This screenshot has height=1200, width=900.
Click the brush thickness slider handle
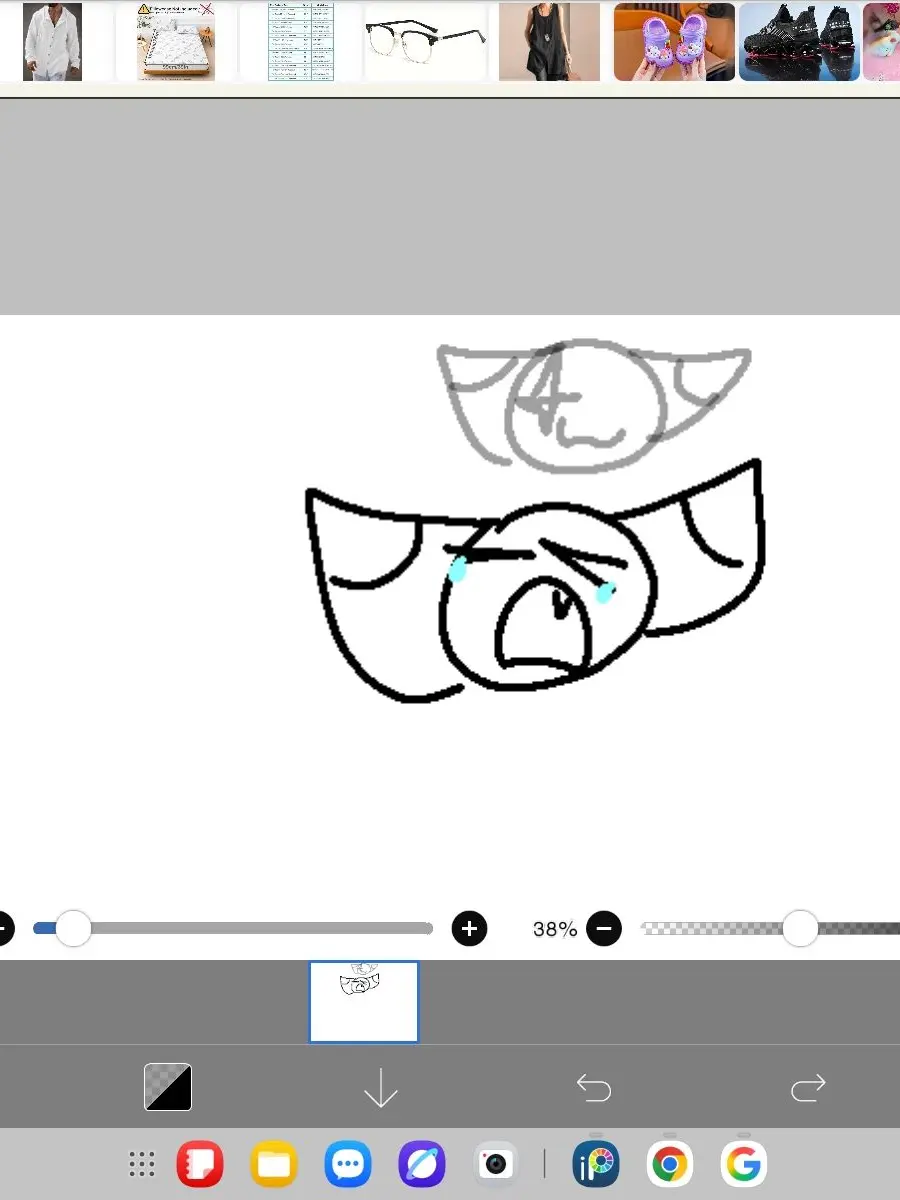click(x=73, y=928)
